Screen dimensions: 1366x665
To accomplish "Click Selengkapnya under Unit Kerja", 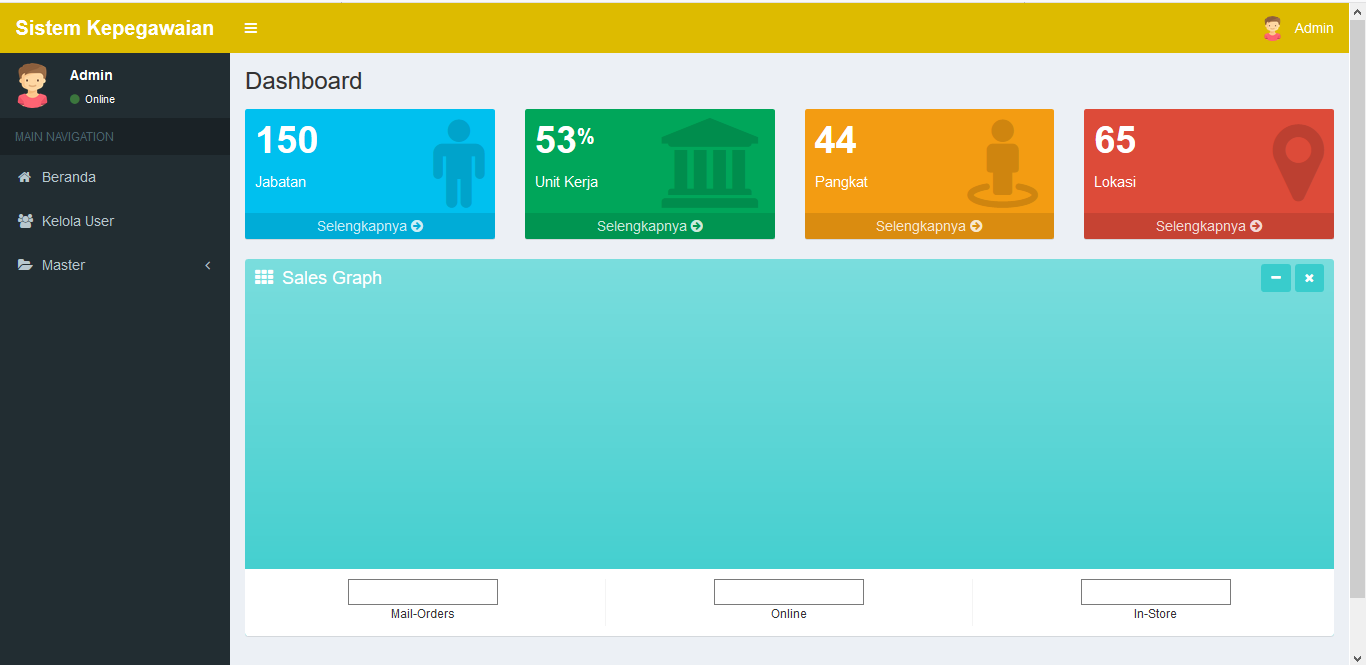I will 650,226.
